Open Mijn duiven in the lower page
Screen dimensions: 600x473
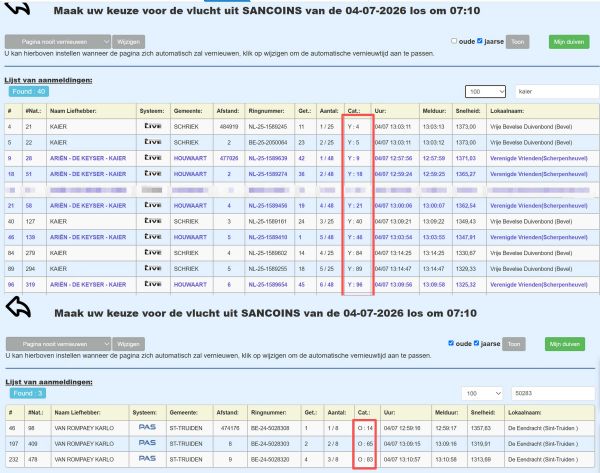click(x=565, y=344)
